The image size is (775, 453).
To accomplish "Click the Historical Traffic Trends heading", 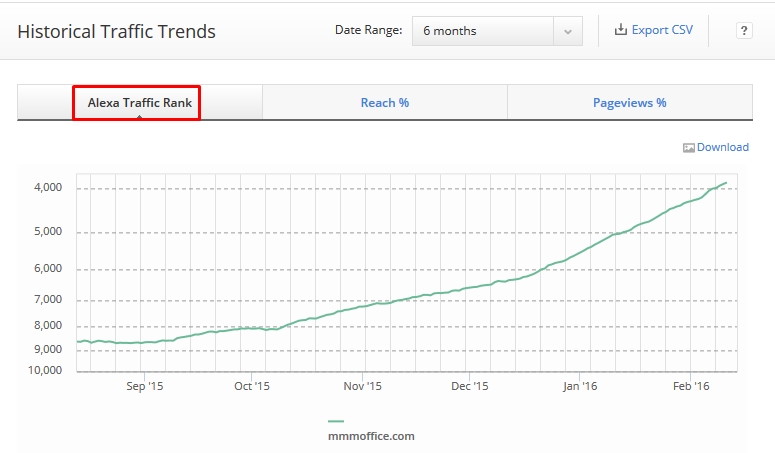I will click(x=117, y=32).
